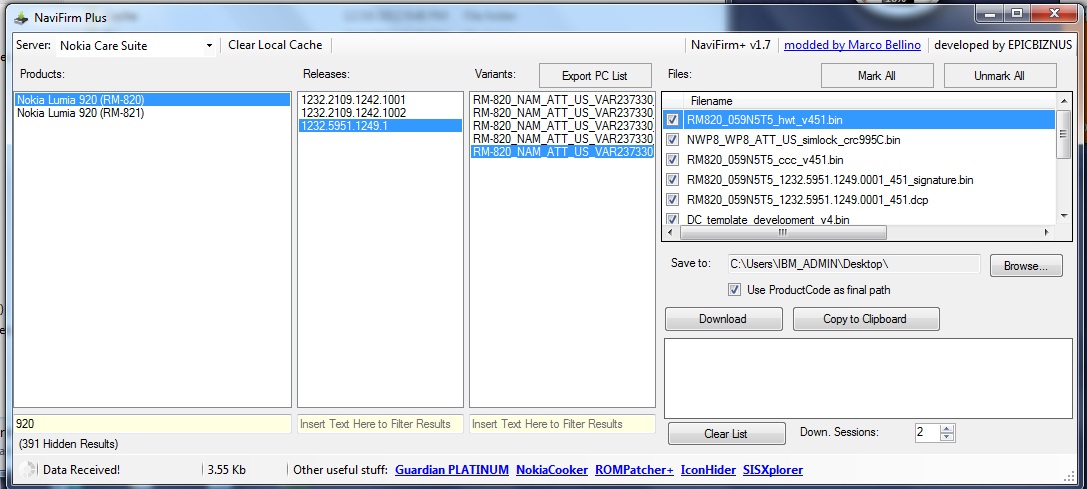Image resolution: width=1087 pixels, height=489 pixels.
Task: Increase Down. Sessions with up arrow
Action: [948, 428]
